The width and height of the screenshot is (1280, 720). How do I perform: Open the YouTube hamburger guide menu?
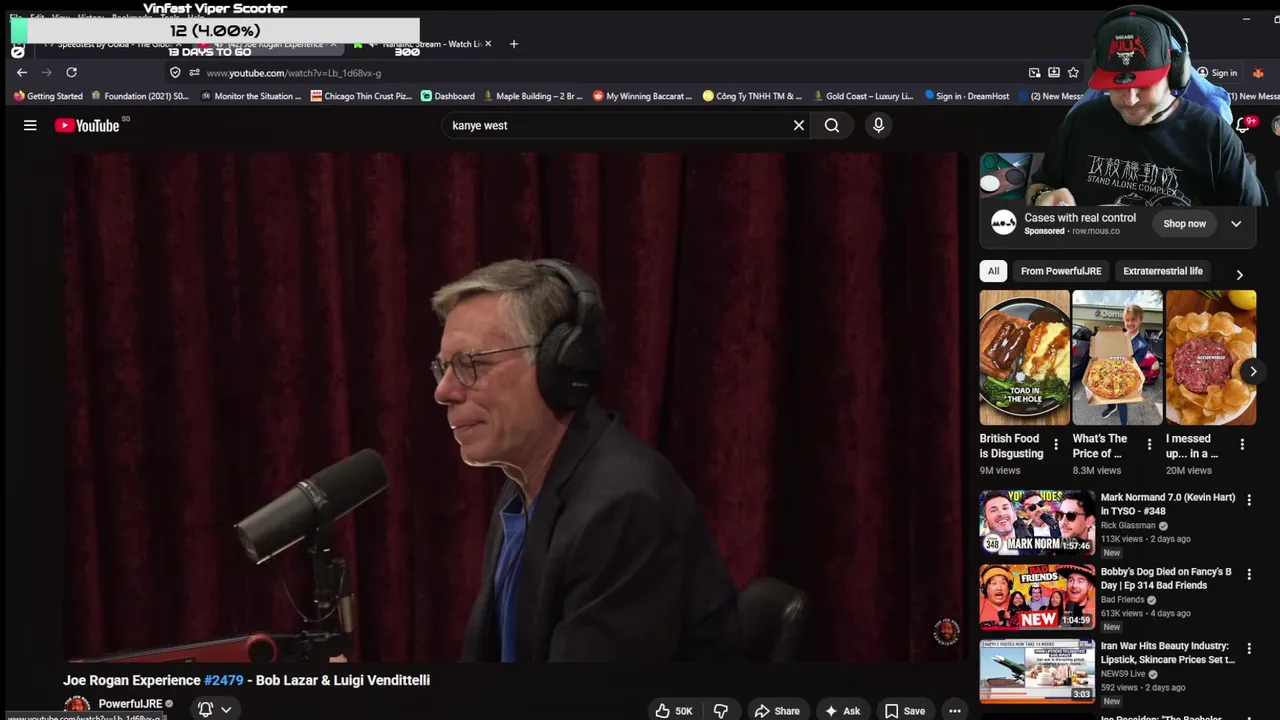tap(30, 125)
